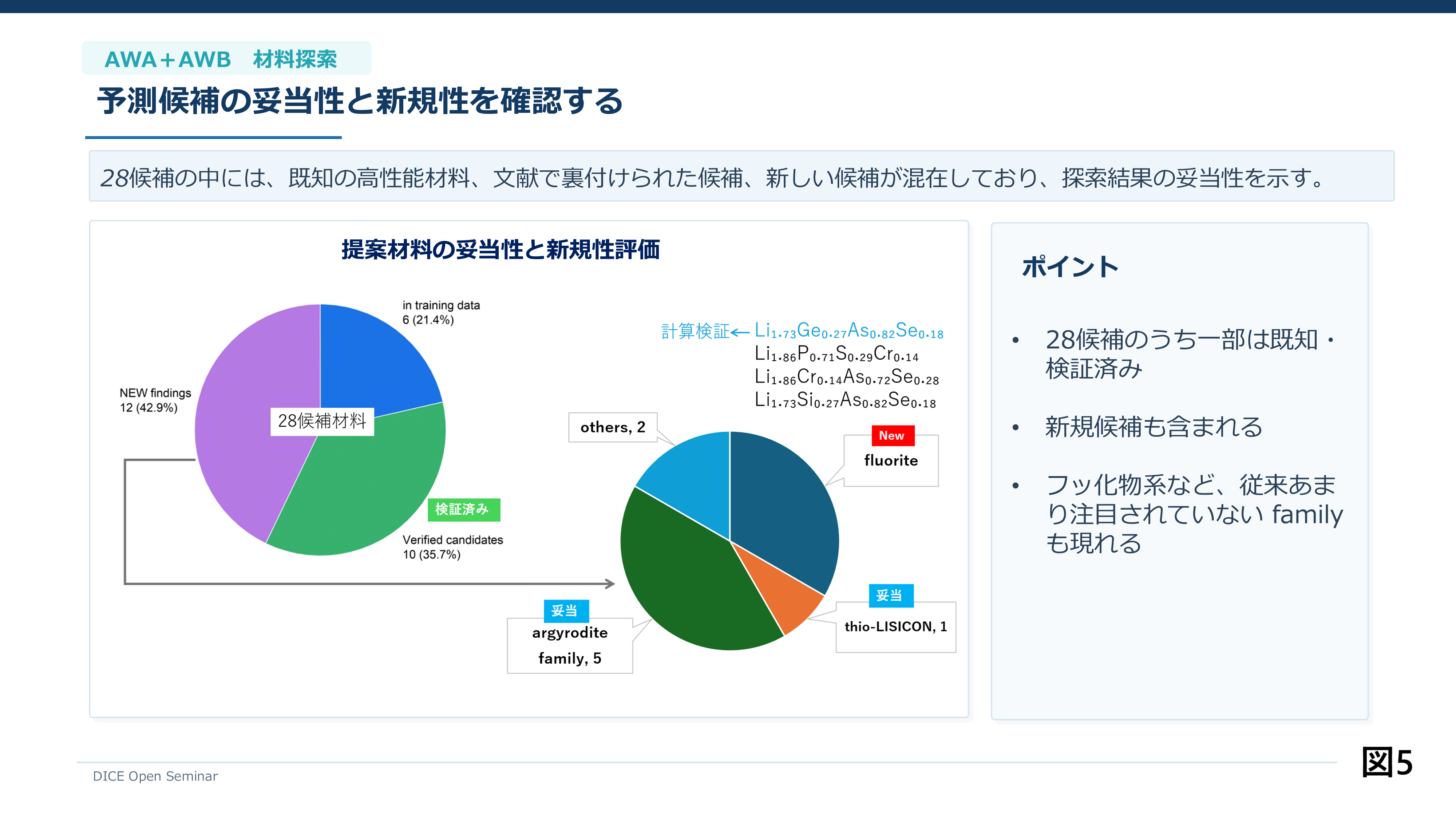1456x819 pixels.
Task: Click the 28候補材料 center label
Action: (x=322, y=421)
